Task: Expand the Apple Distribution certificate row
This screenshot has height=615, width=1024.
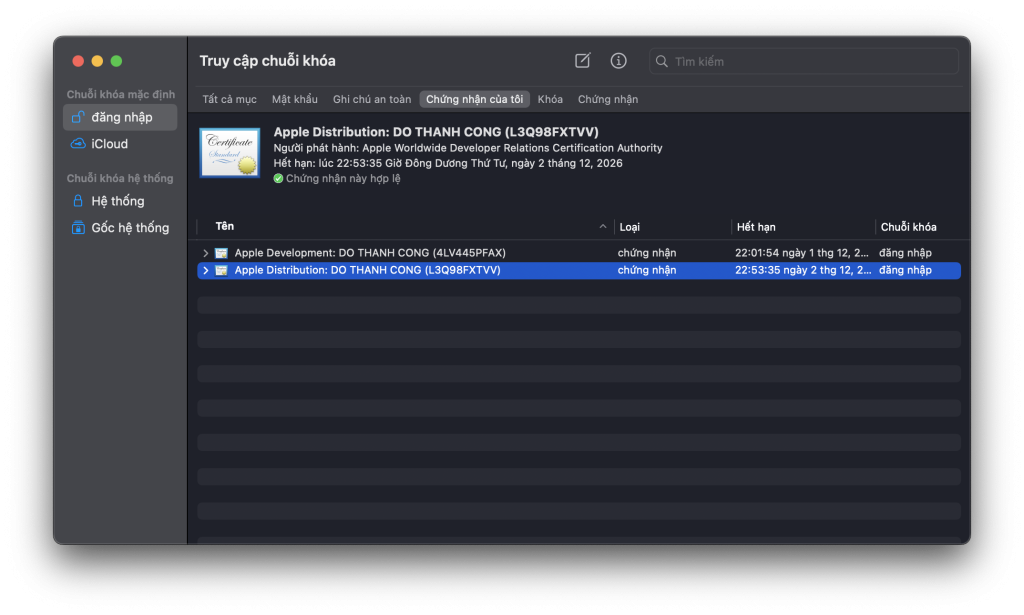Action: [206, 270]
